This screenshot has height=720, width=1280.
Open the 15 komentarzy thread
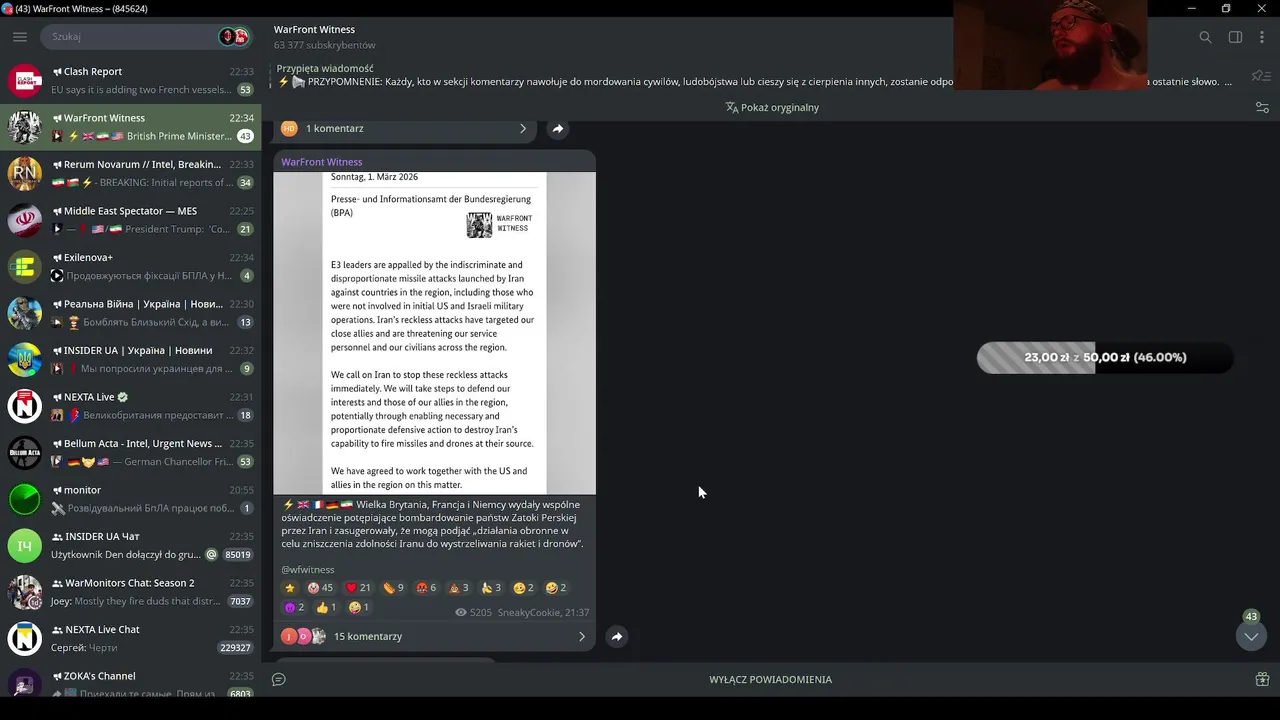(x=434, y=636)
